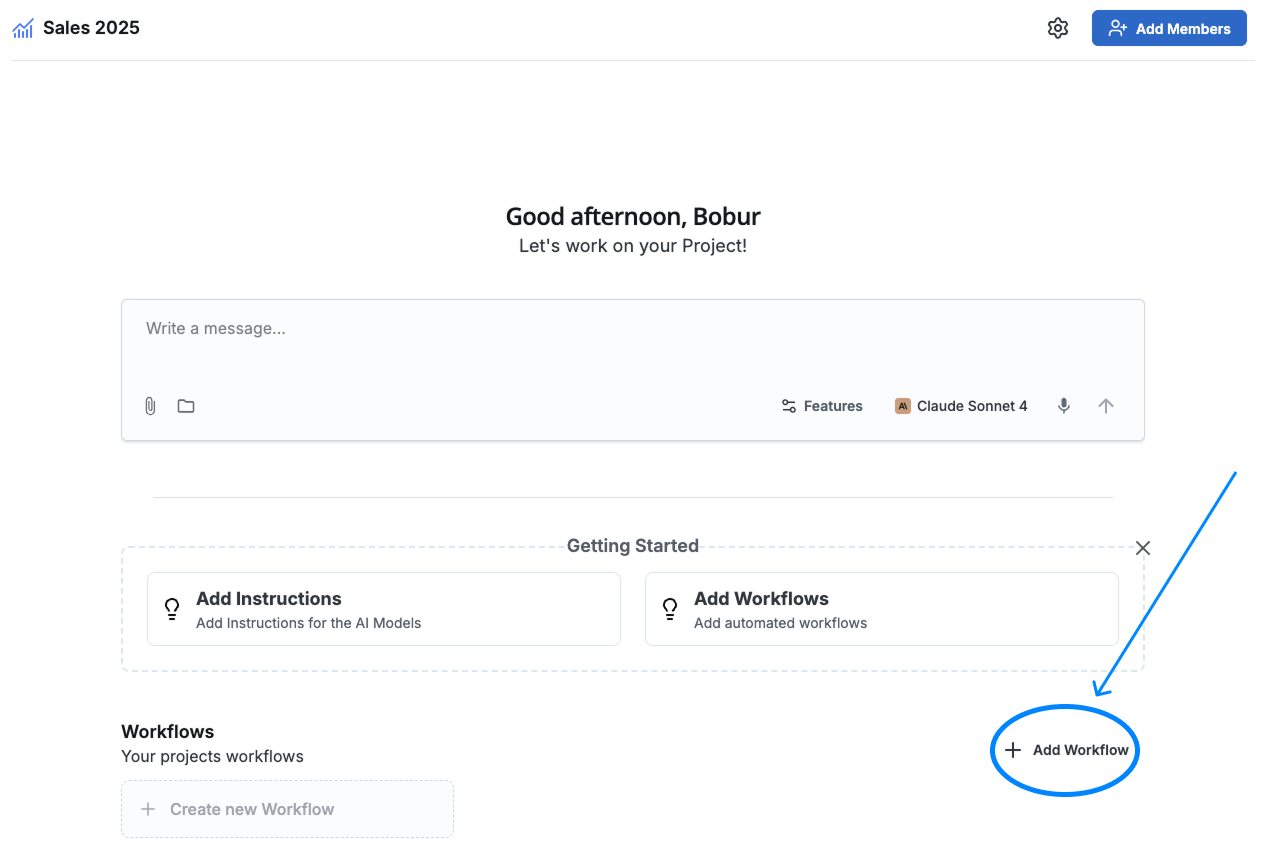Viewport: 1271px width, 860px height.
Task: Send the message with the up arrow icon
Action: [1106, 406]
